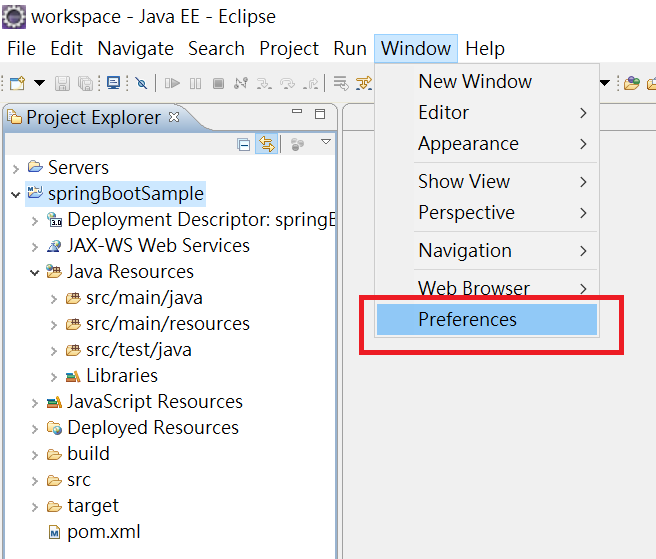Image resolution: width=656 pixels, height=559 pixels.
Task: Open the Project Explorer View Menu triangle
Action: (326, 141)
